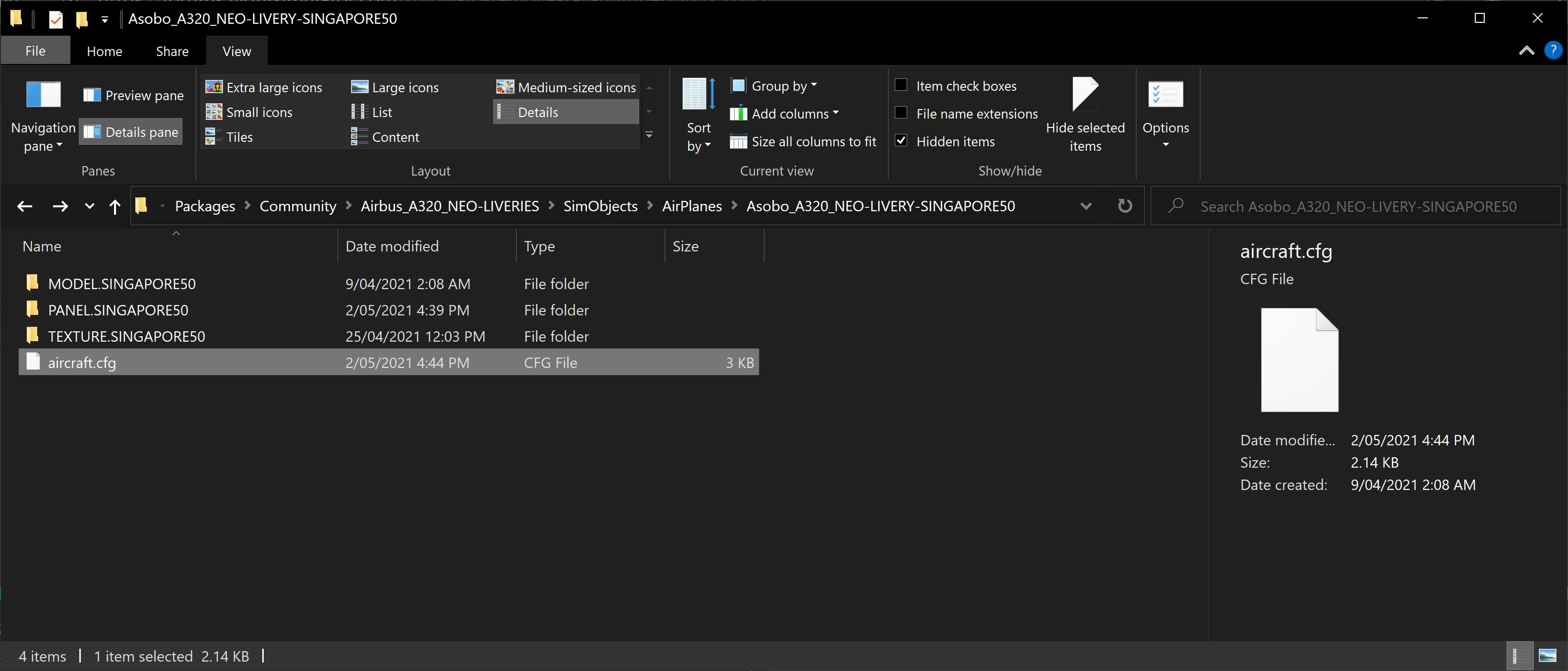Image resolution: width=1568 pixels, height=671 pixels.
Task: Enable Item check boxes
Action: point(901,85)
